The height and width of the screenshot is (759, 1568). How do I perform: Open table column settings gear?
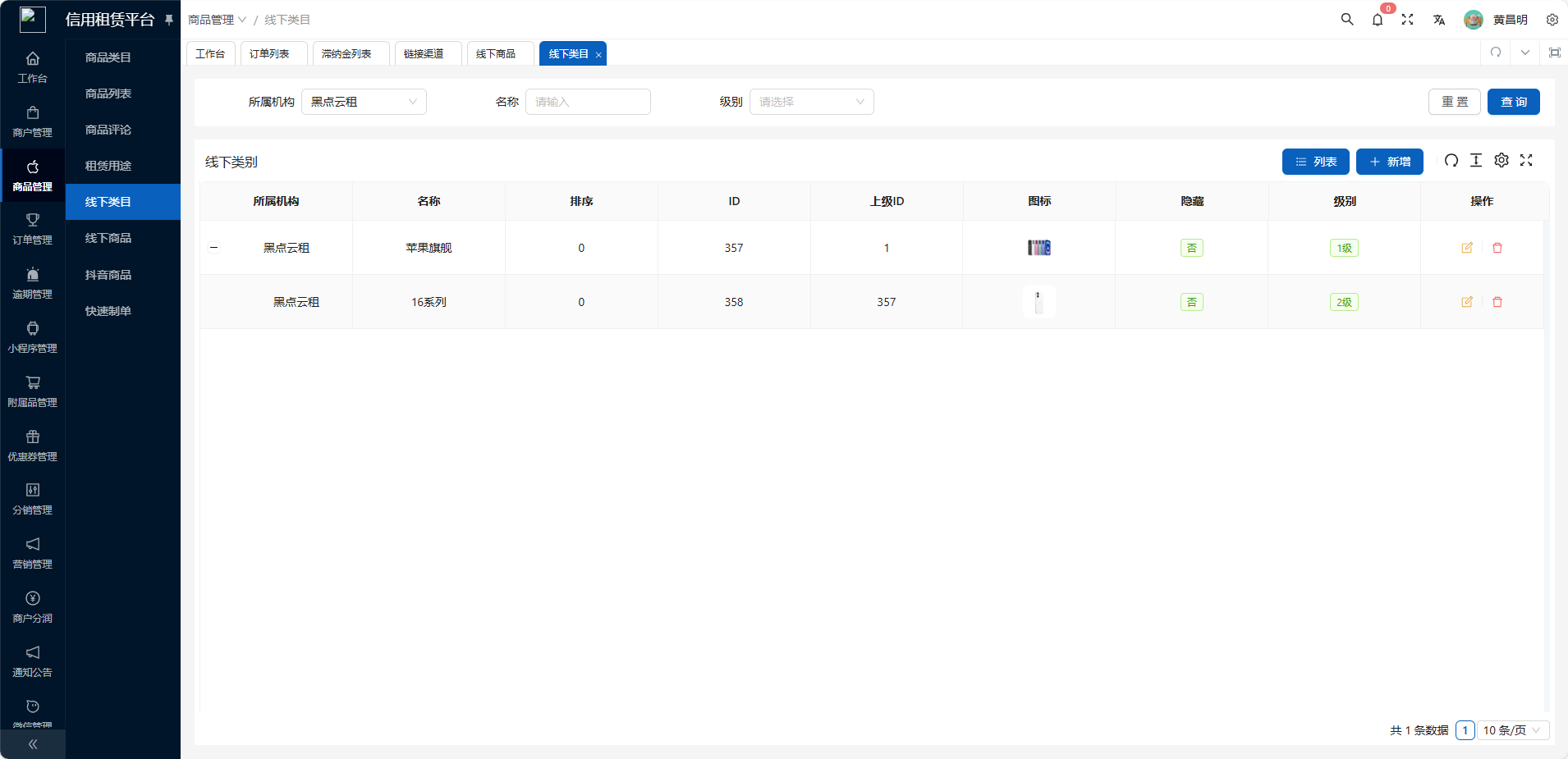tap(1501, 161)
